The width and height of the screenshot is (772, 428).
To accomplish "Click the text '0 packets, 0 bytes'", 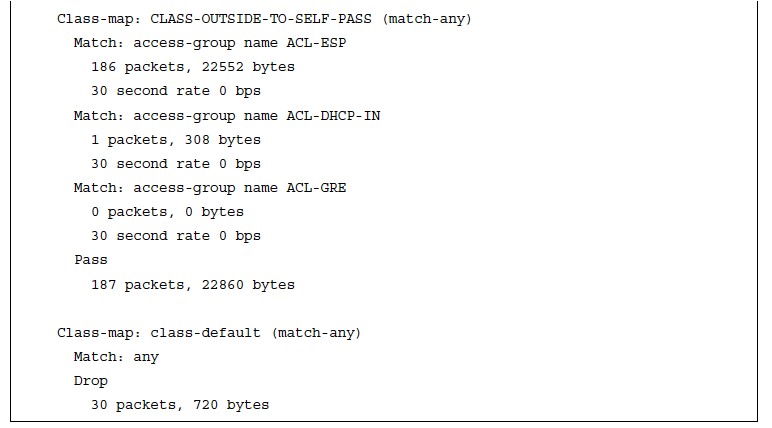I will click(x=167, y=212).
